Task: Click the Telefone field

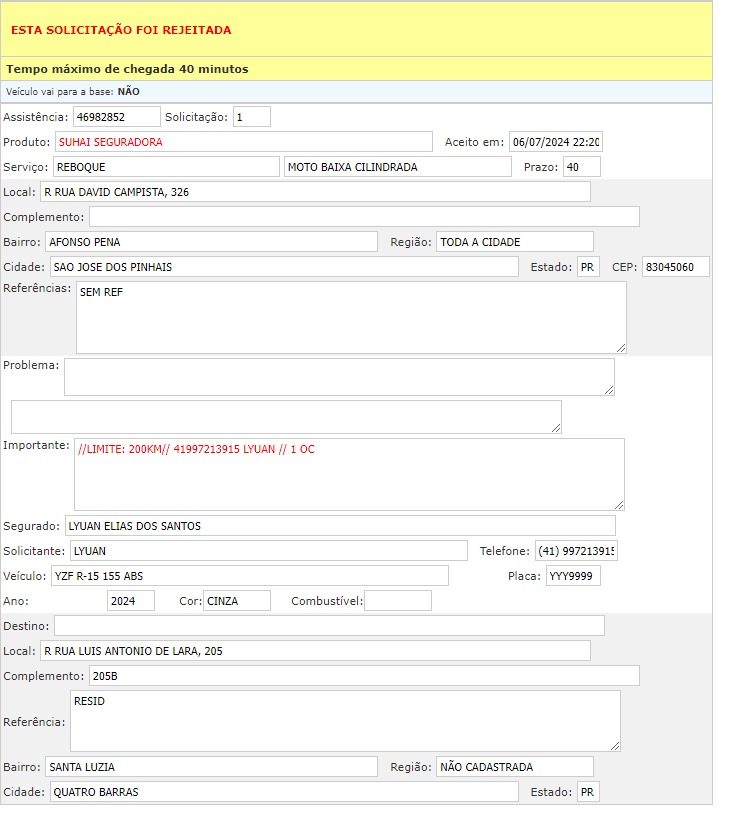Action: click(x=576, y=551)
